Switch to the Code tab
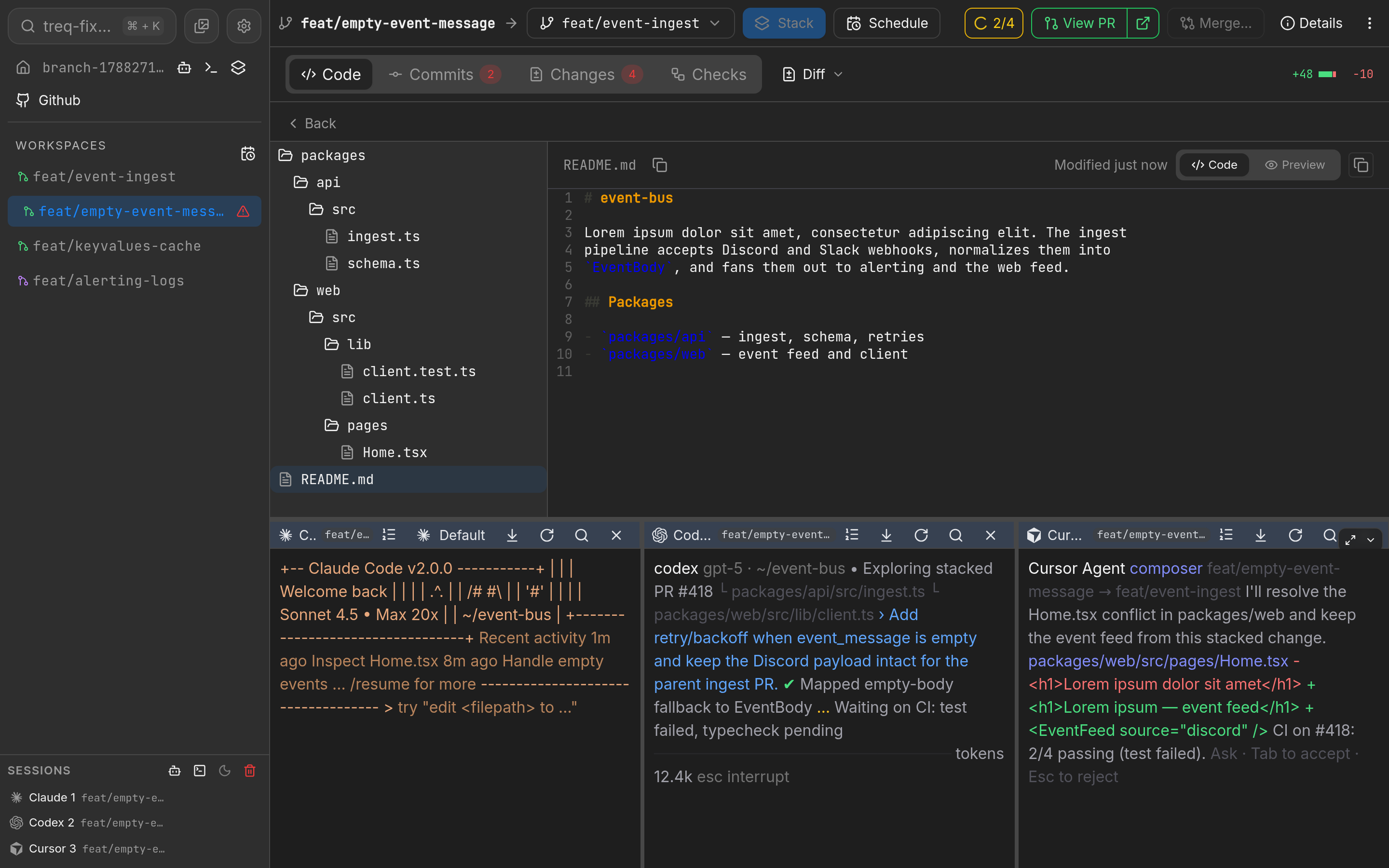 pos(330,74)
